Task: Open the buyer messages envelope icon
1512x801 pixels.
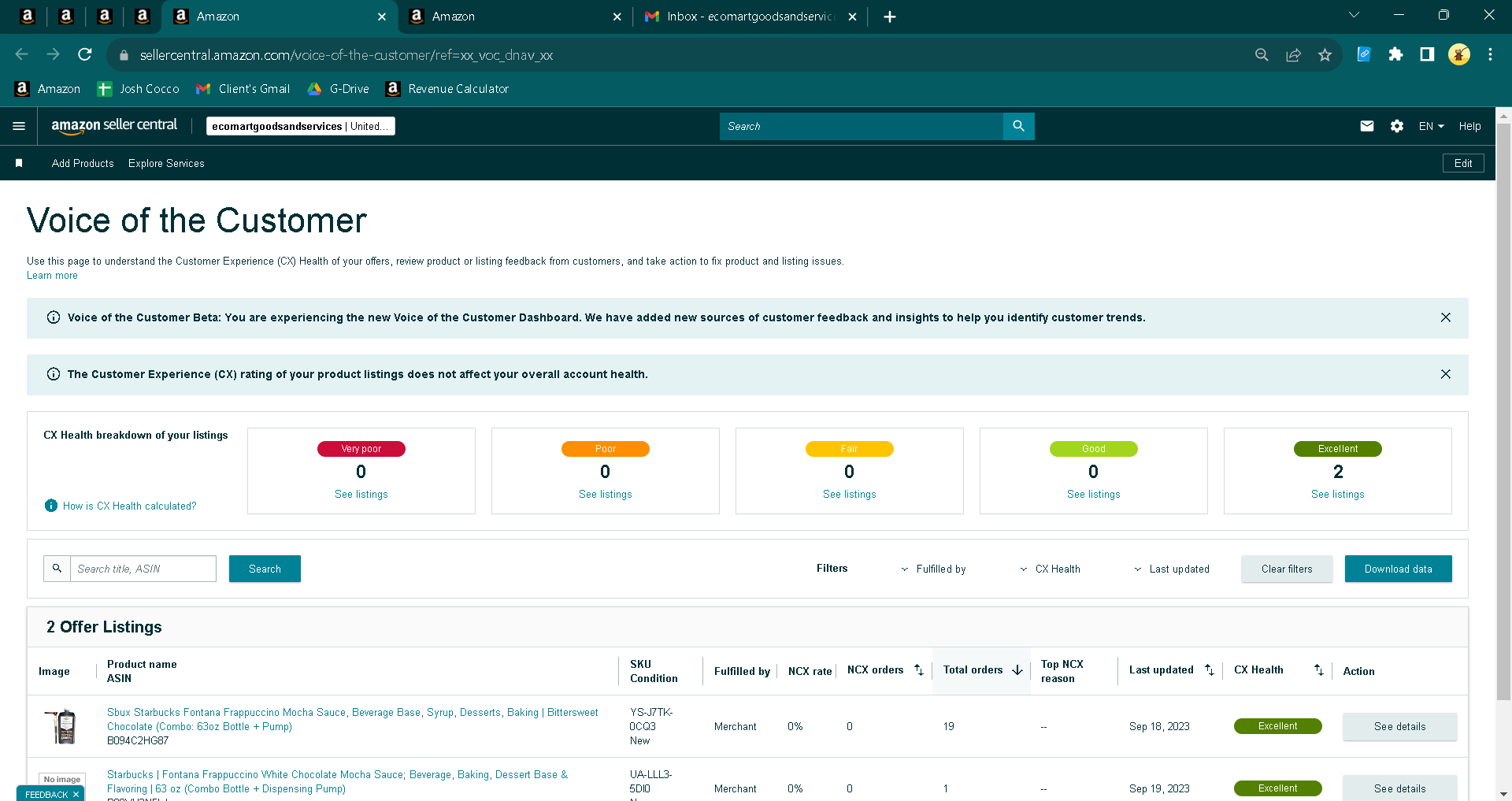Action: tap(1367, 126)
